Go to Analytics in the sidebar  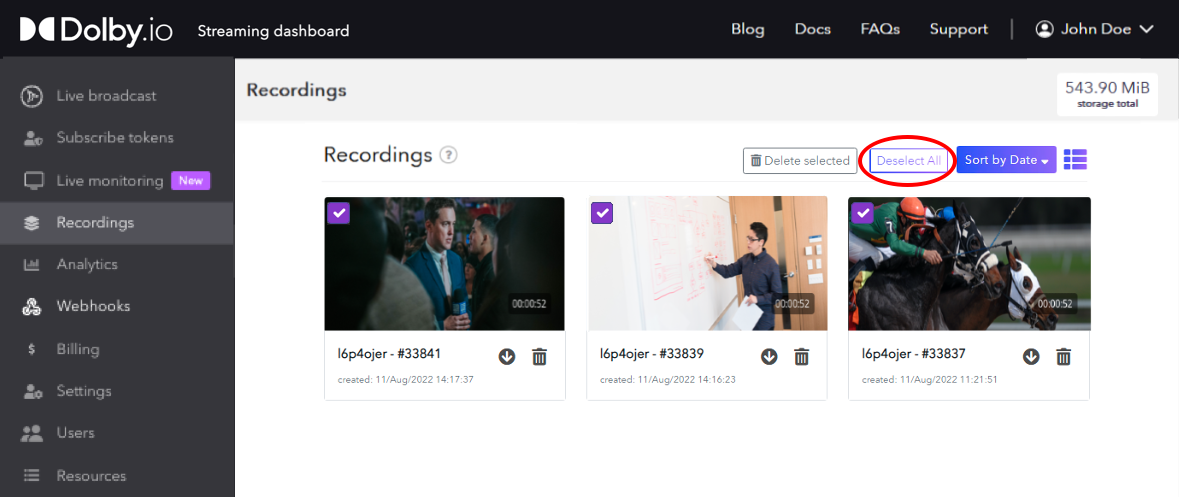(87, 264)
